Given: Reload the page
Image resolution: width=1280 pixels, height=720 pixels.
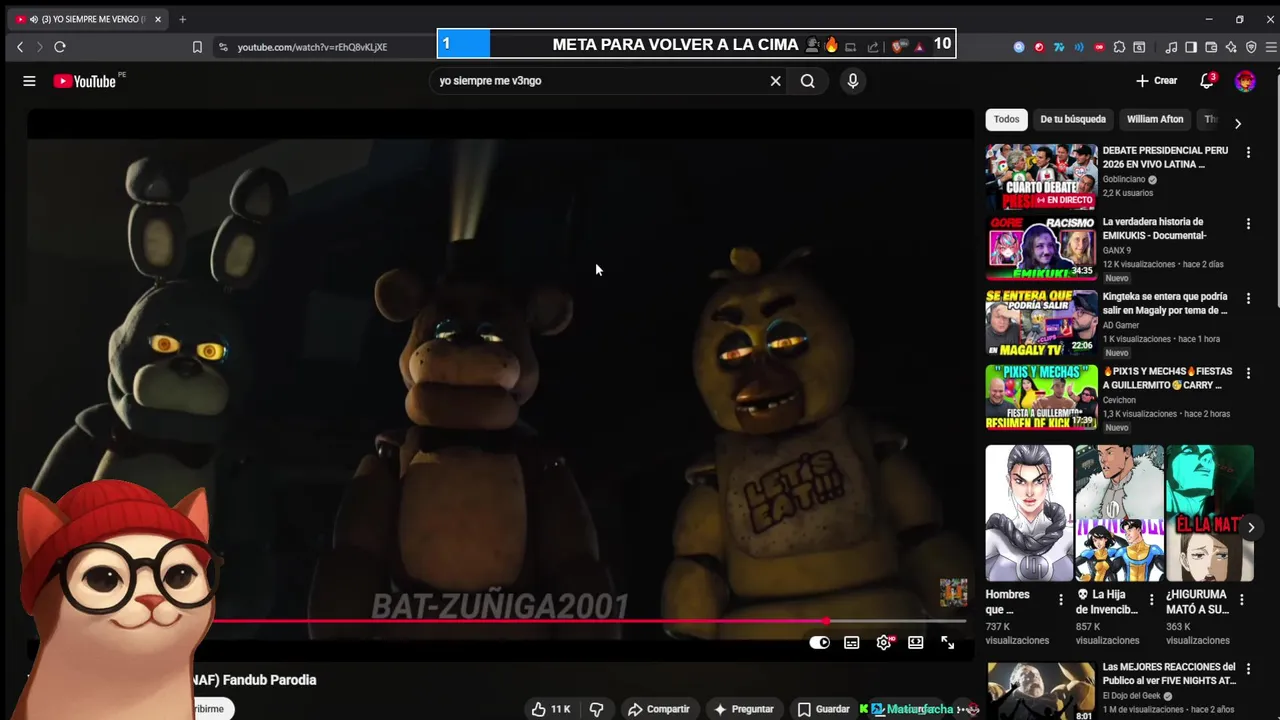Looking at the screenshot, I should click(x=60, y=47).
